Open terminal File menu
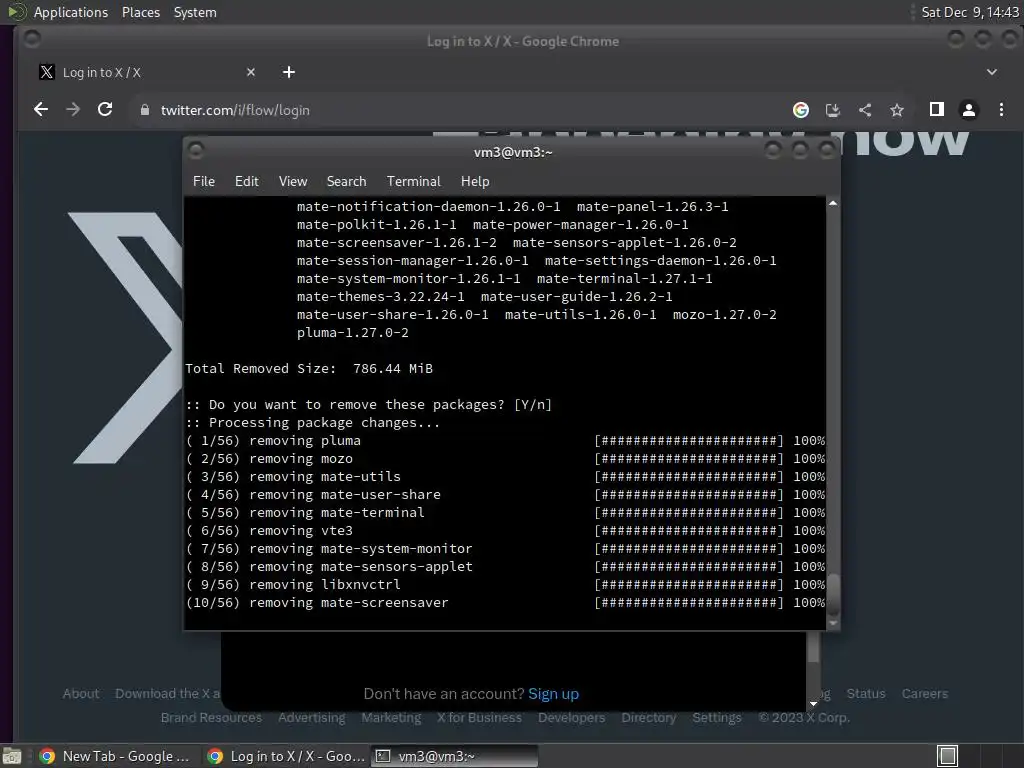Viewport: 1024px width, 768px height. tap(204, 182)
